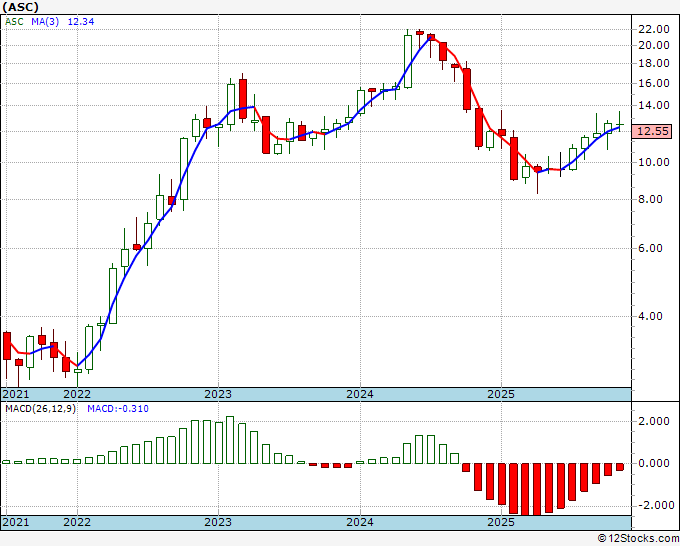Click the 20.00 price axis label
Viewport: 680px width, 546px height.
coord(654,46)
